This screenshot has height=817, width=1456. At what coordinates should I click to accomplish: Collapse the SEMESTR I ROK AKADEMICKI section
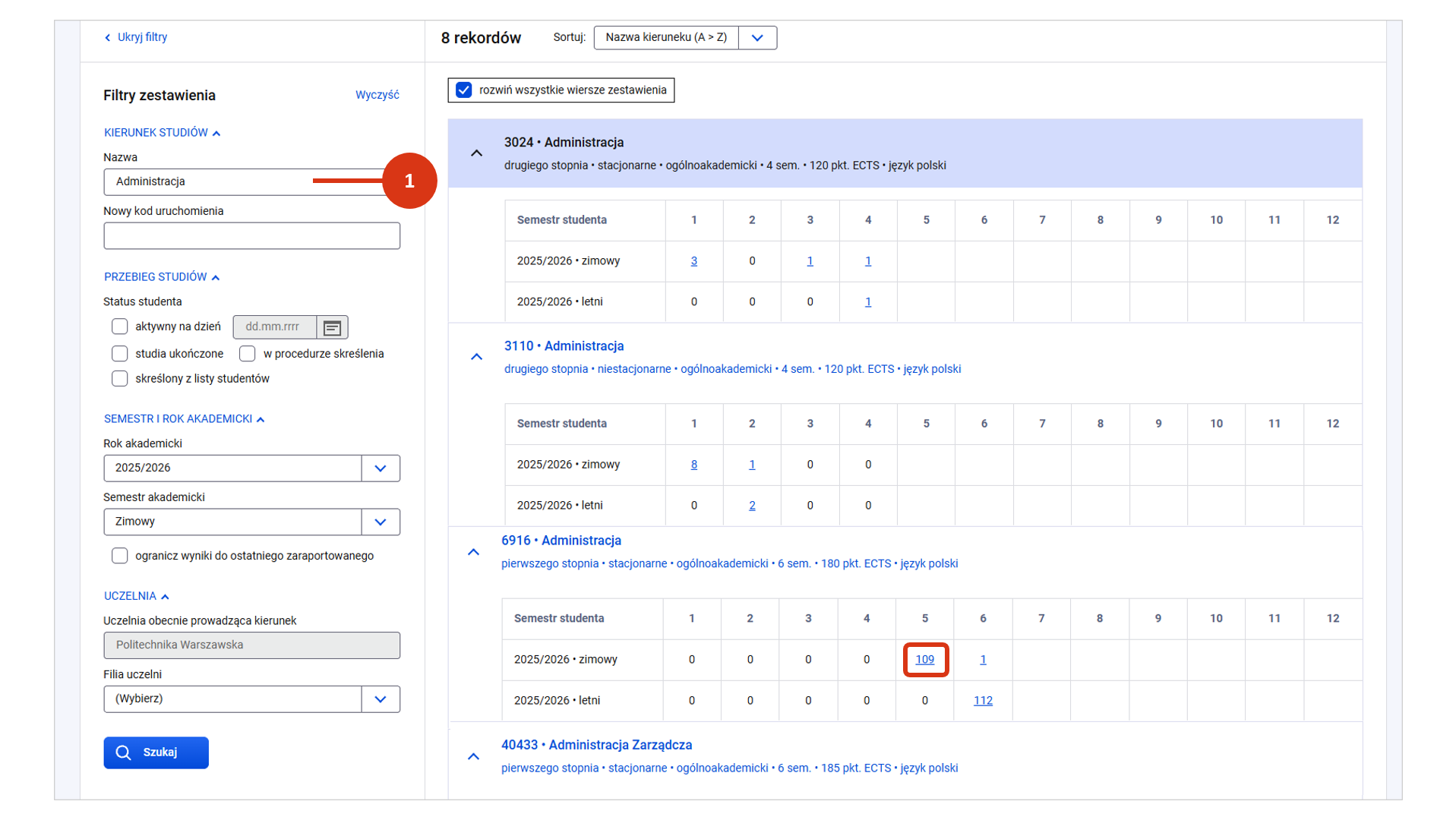(x=184, y=419)
